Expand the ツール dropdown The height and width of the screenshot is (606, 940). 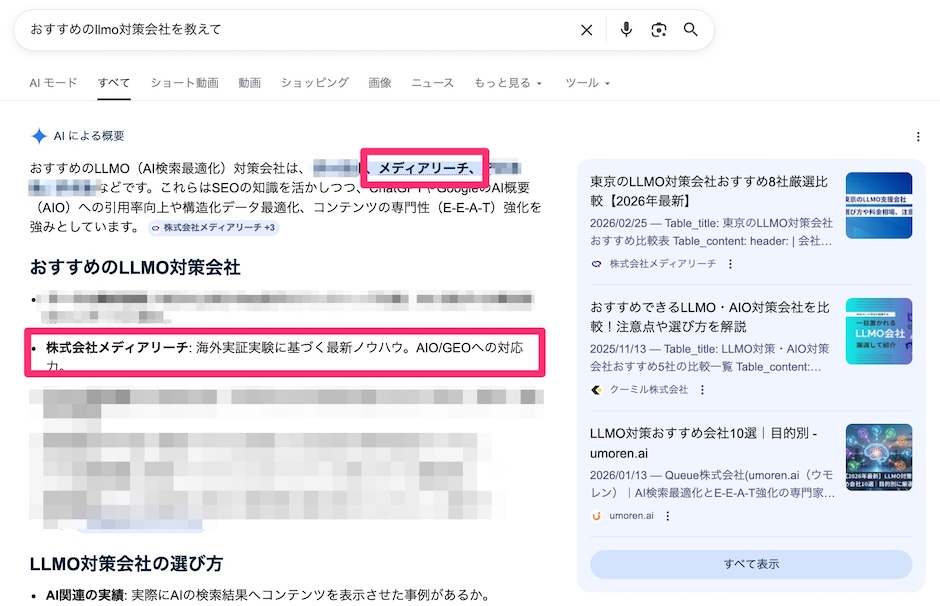pos(588,83)
